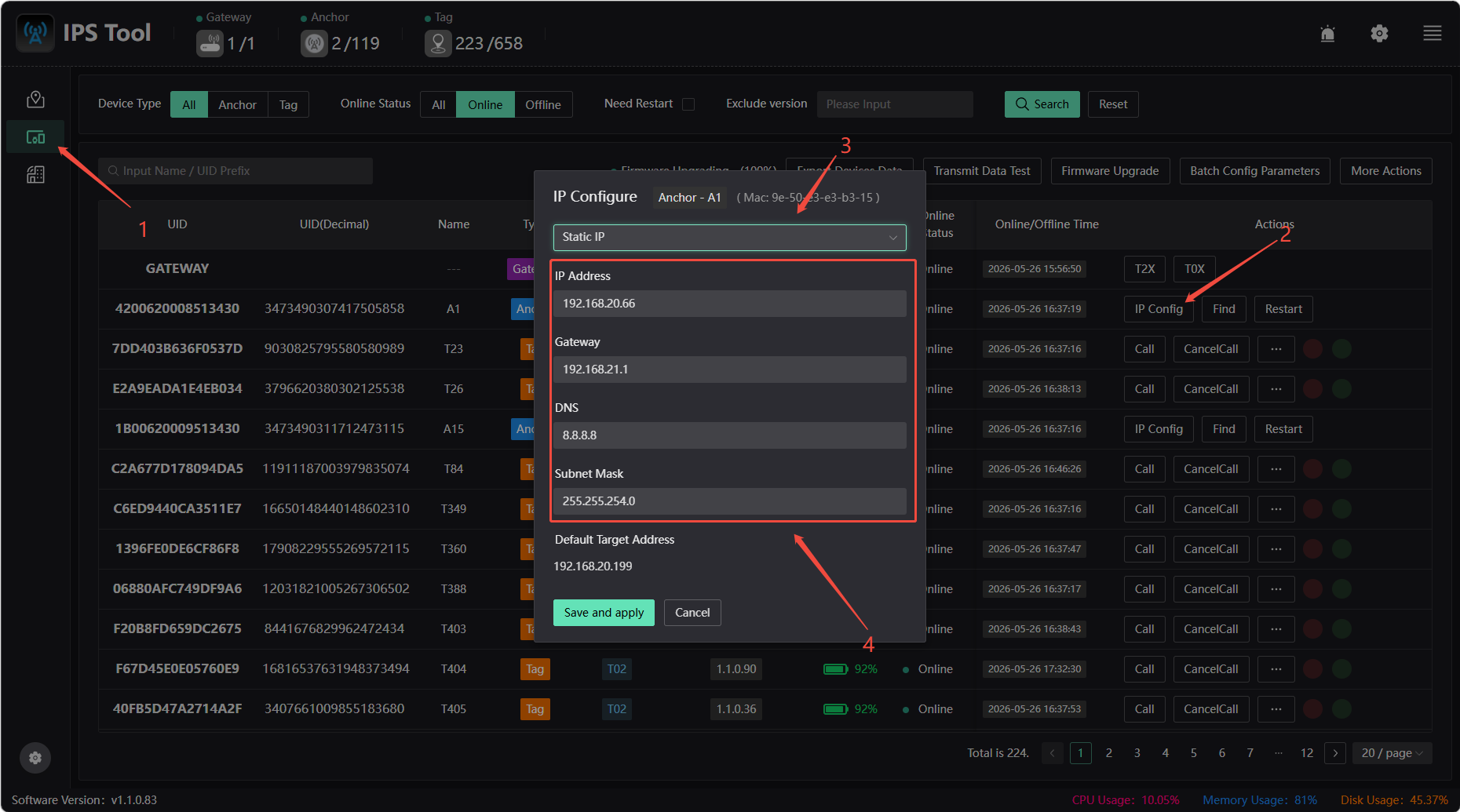
Task: Click T2X on the GATEWAY row
Action: pos(1144,268)
